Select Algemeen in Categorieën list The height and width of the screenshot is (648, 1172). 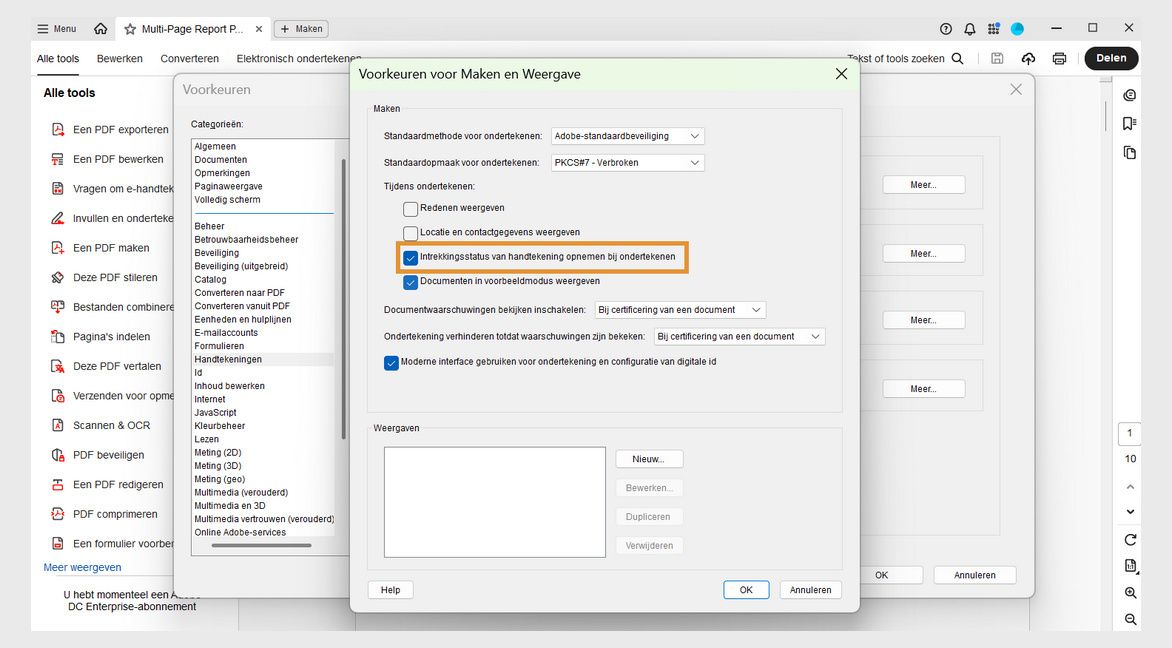215,146
